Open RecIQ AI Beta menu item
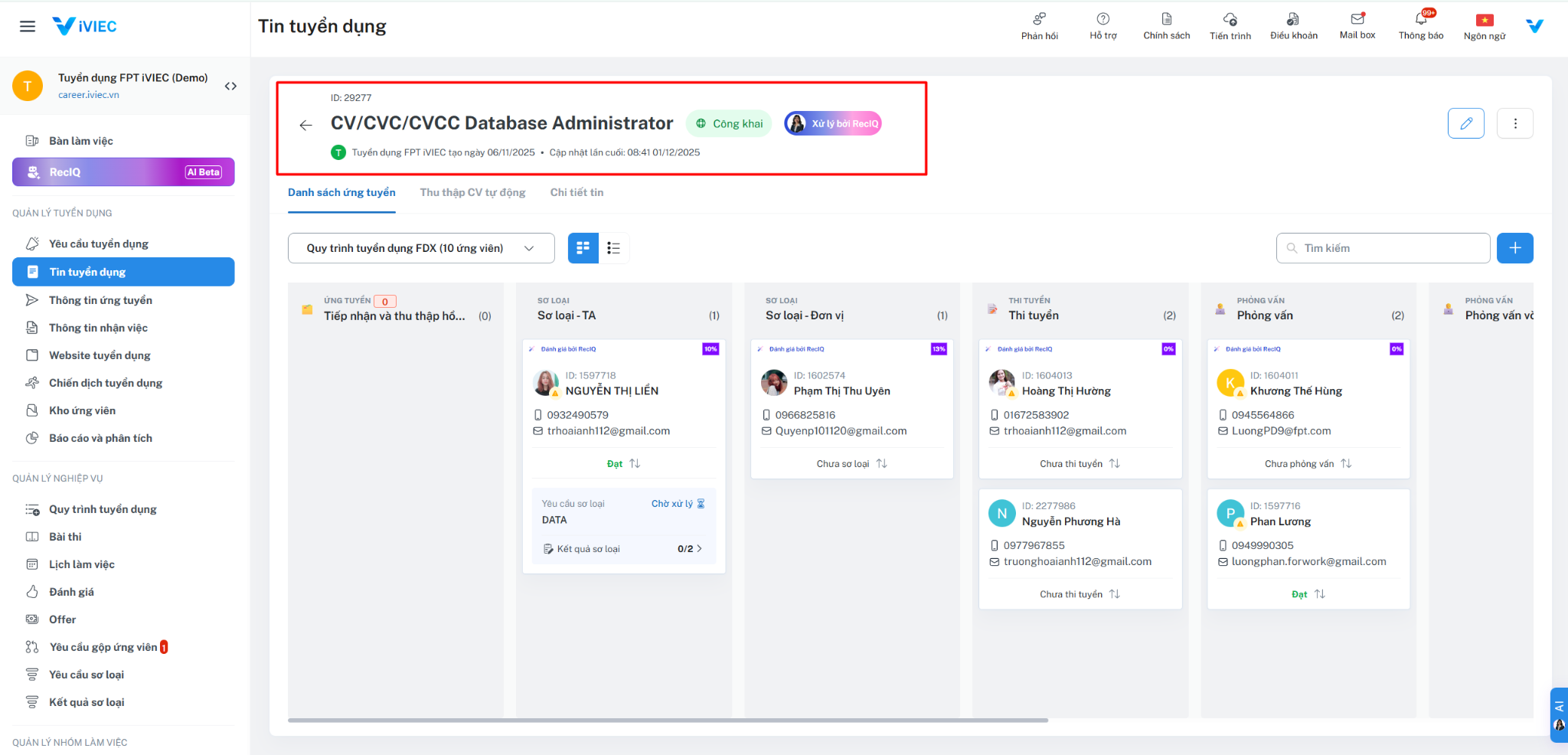Screen dimensions: 1568x755 [123, 172]
